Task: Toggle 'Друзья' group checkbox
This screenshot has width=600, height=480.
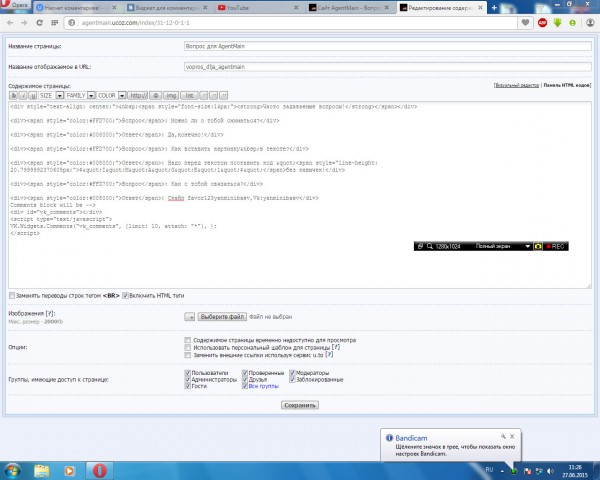Action: (245, 380)
